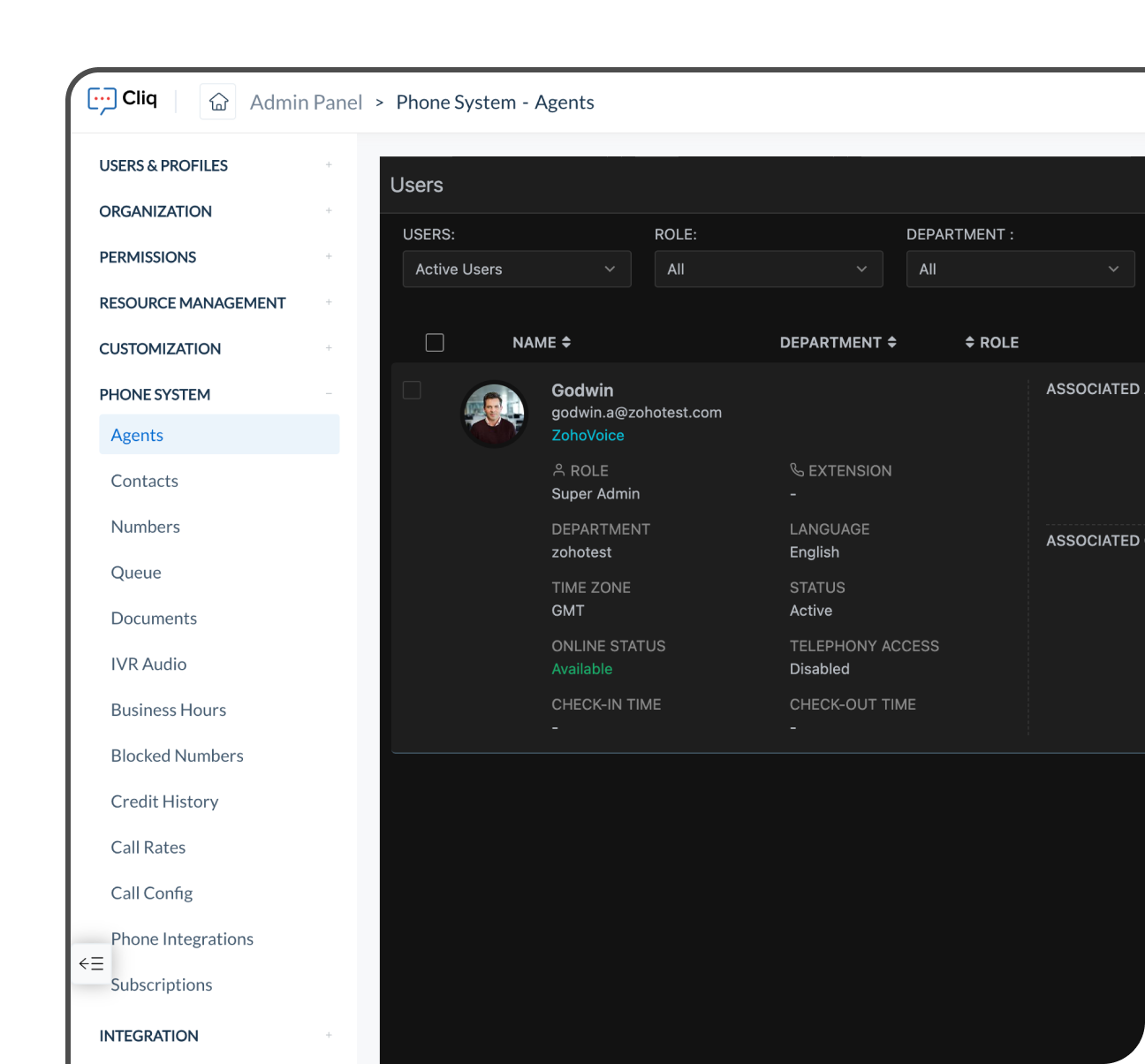Click the Cliq logo icon
1145x1064 pixels.
[x=100, y=100]
